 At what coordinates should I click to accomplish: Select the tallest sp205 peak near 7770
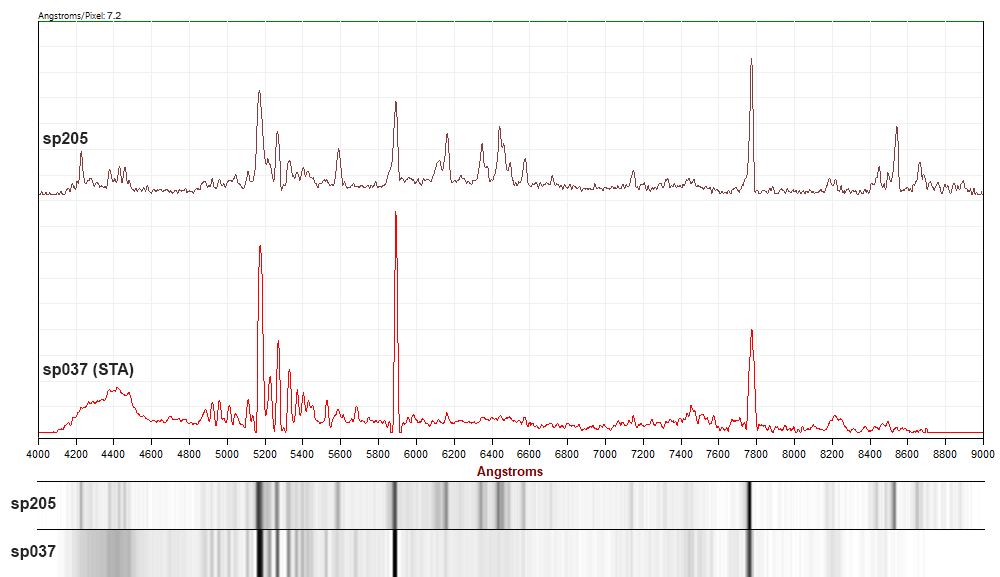click(751, 62)
